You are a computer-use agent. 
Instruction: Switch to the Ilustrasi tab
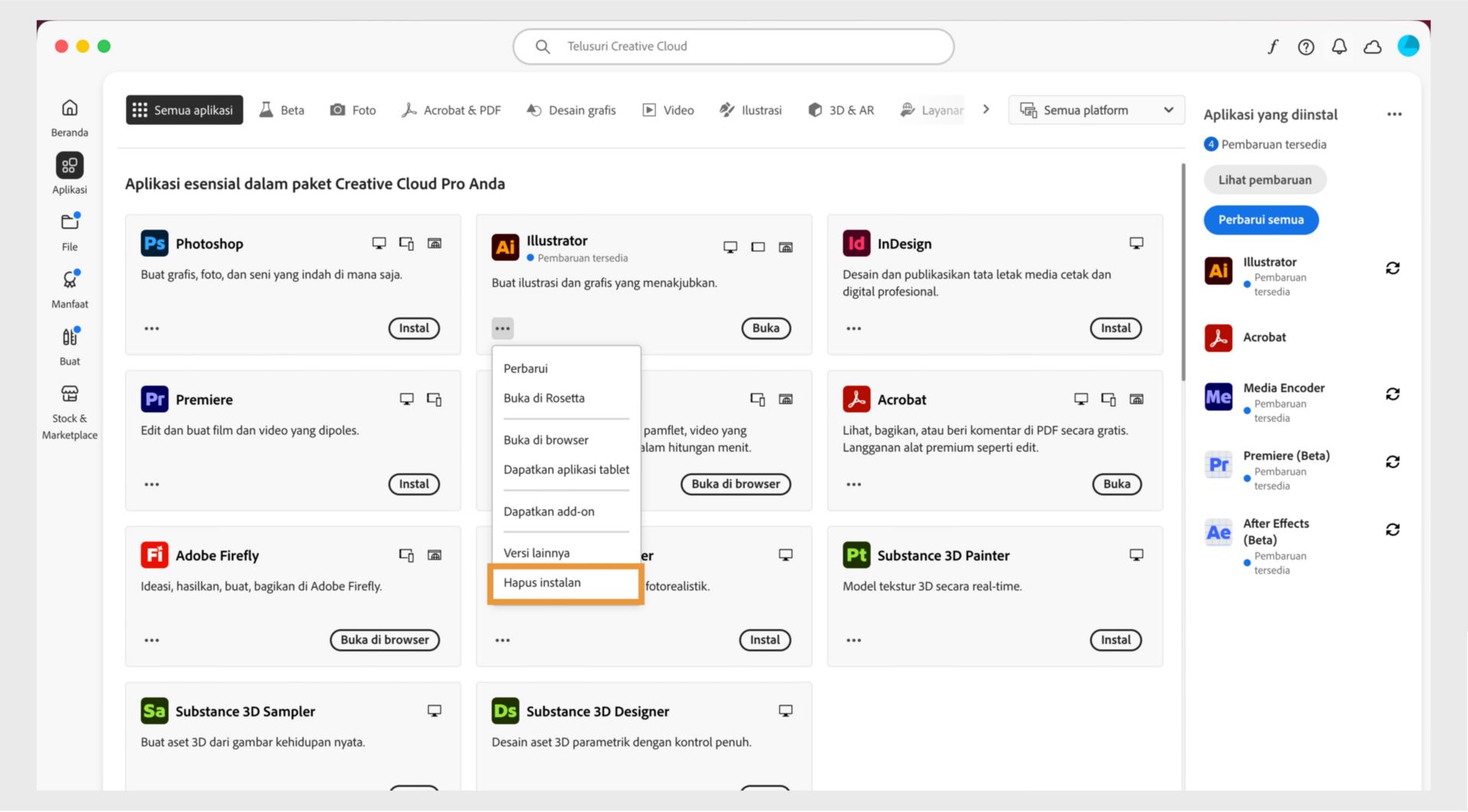click(x=751, y=110)
